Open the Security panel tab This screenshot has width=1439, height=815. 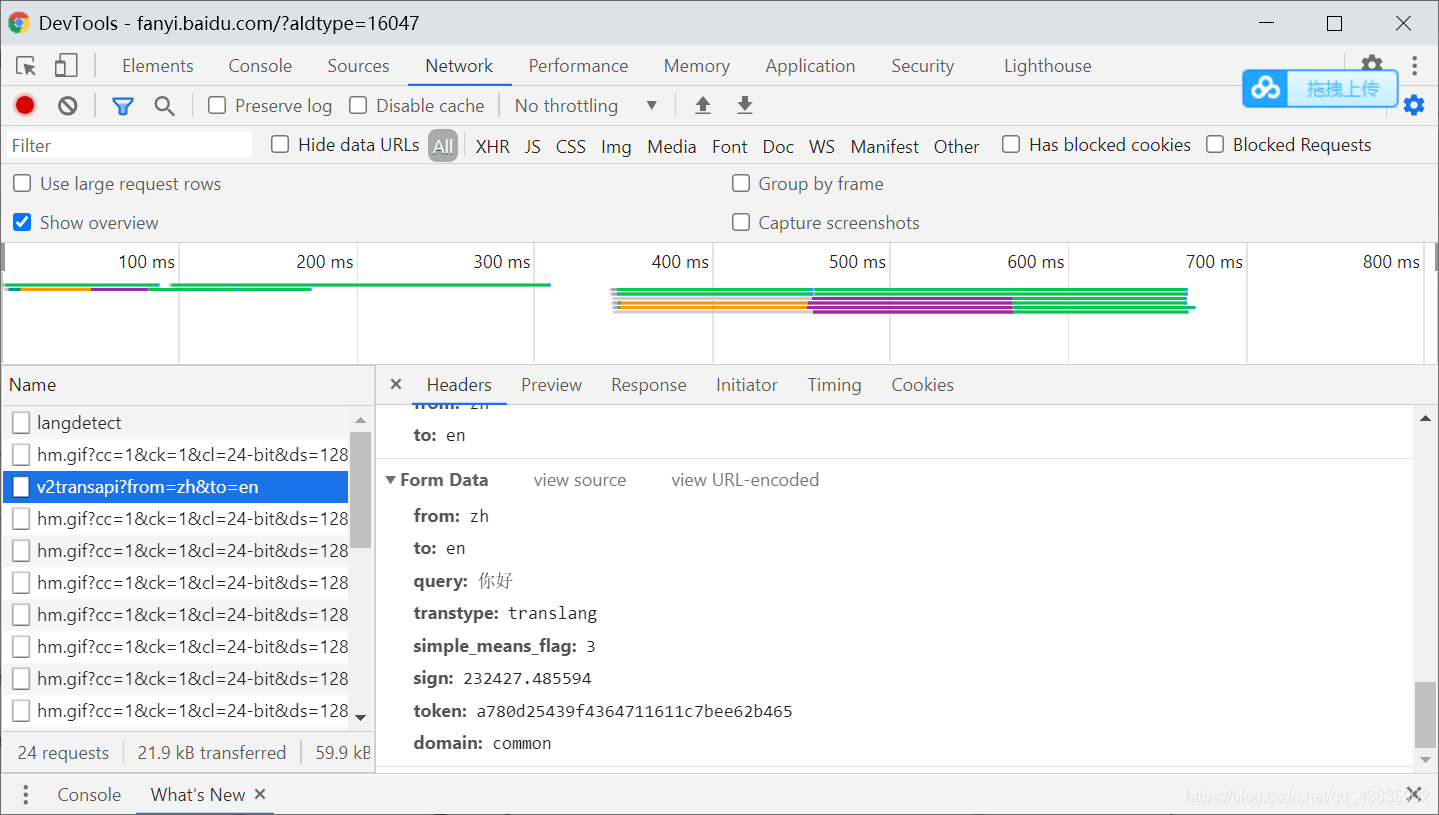(922, 66)
